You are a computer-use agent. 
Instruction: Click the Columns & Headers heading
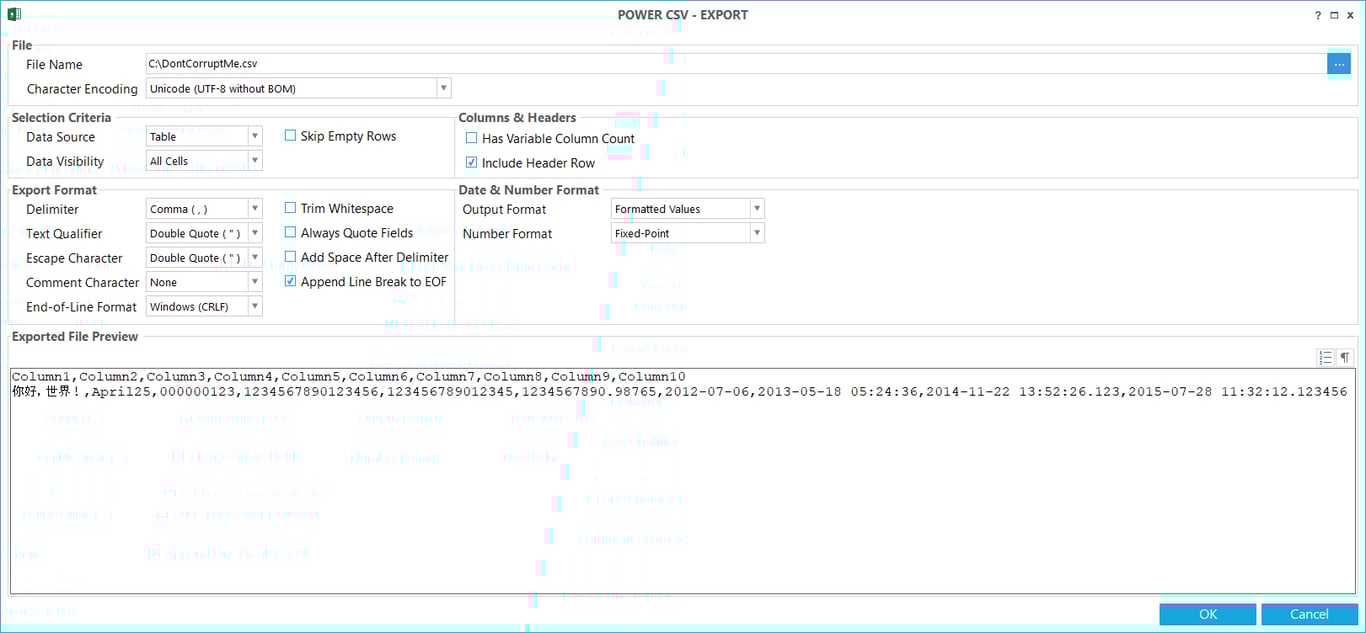(517, 118)
